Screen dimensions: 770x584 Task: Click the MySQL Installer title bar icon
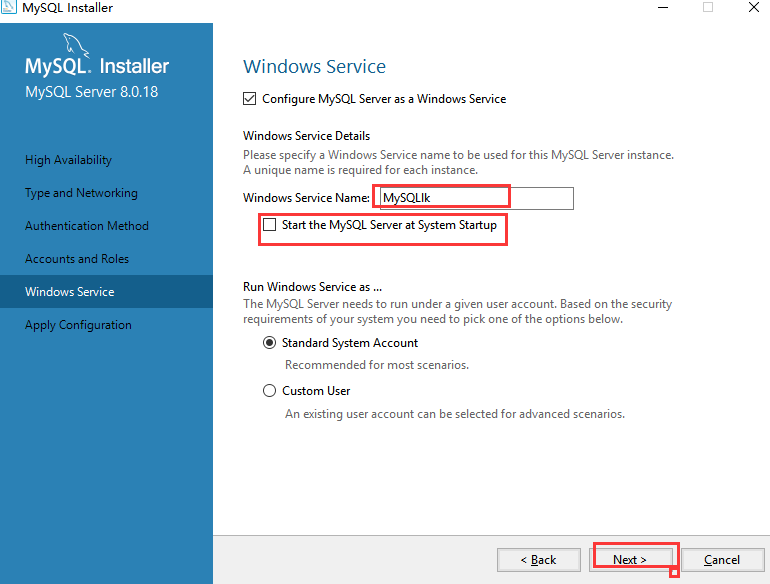tap(8, 6)
